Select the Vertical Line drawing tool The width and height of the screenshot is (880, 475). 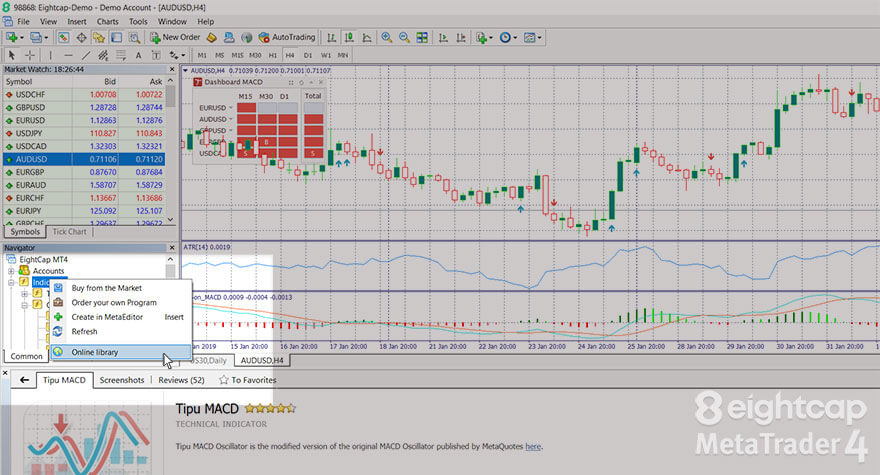[51, 55]
